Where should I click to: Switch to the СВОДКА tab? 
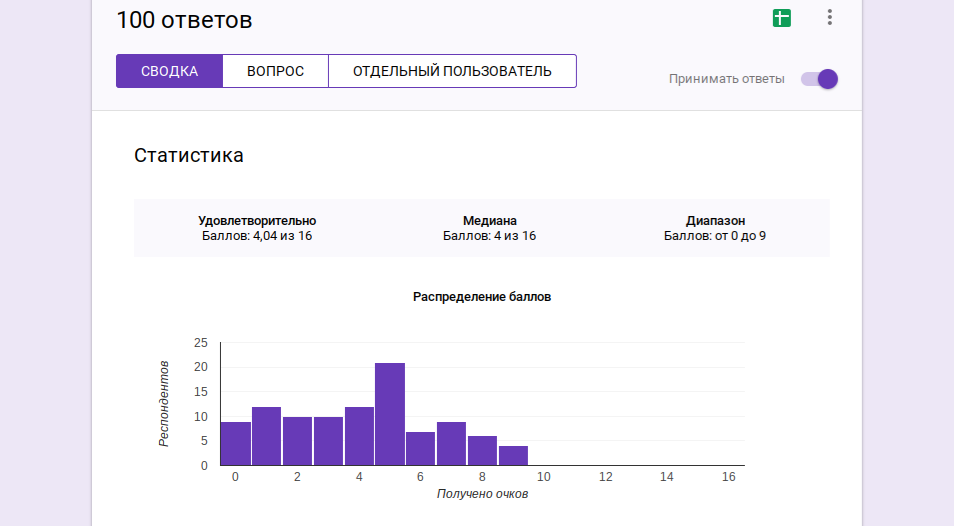pos(170,71)
